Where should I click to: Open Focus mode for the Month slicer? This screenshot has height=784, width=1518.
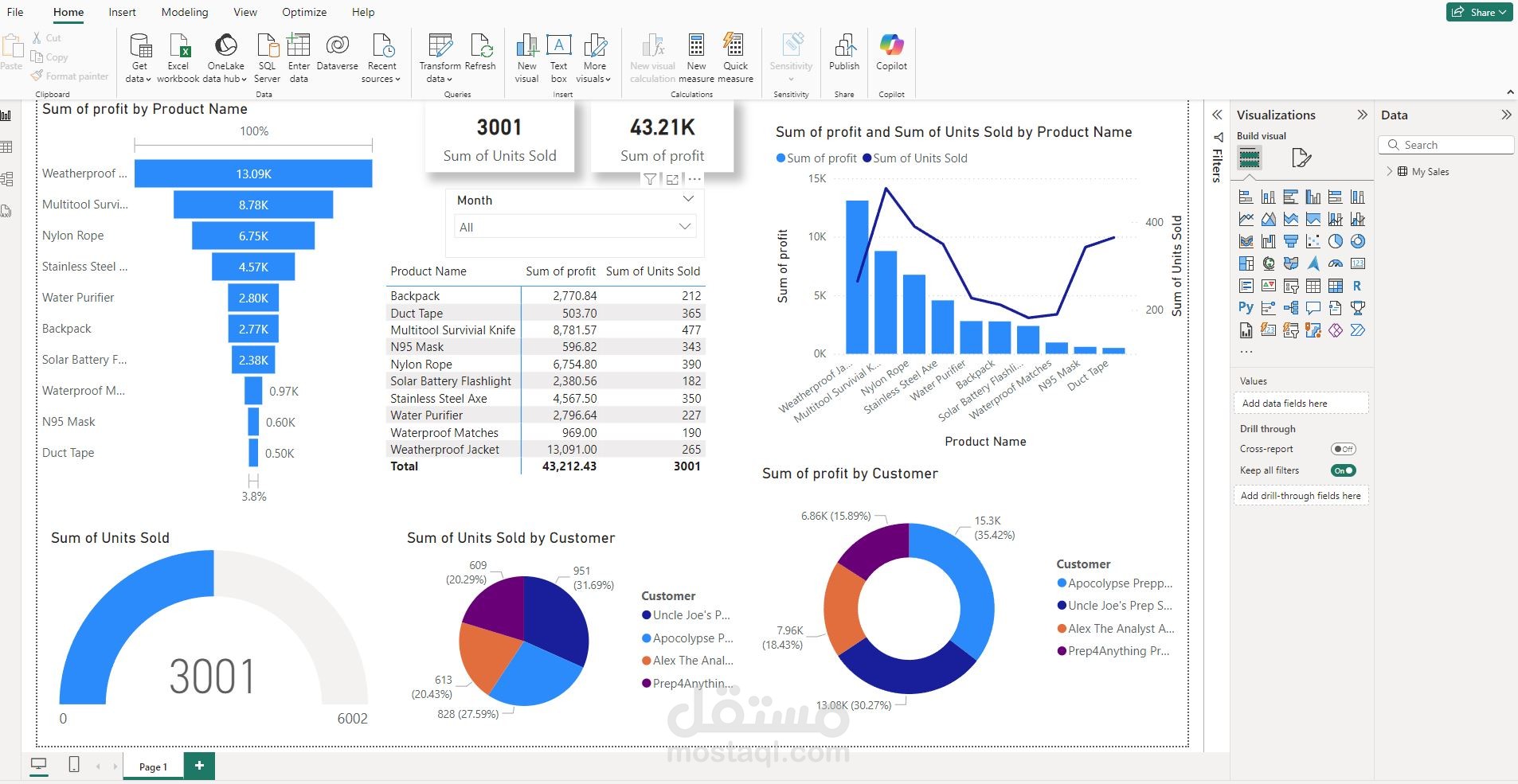pyautogui.click(x=673, y=180)
